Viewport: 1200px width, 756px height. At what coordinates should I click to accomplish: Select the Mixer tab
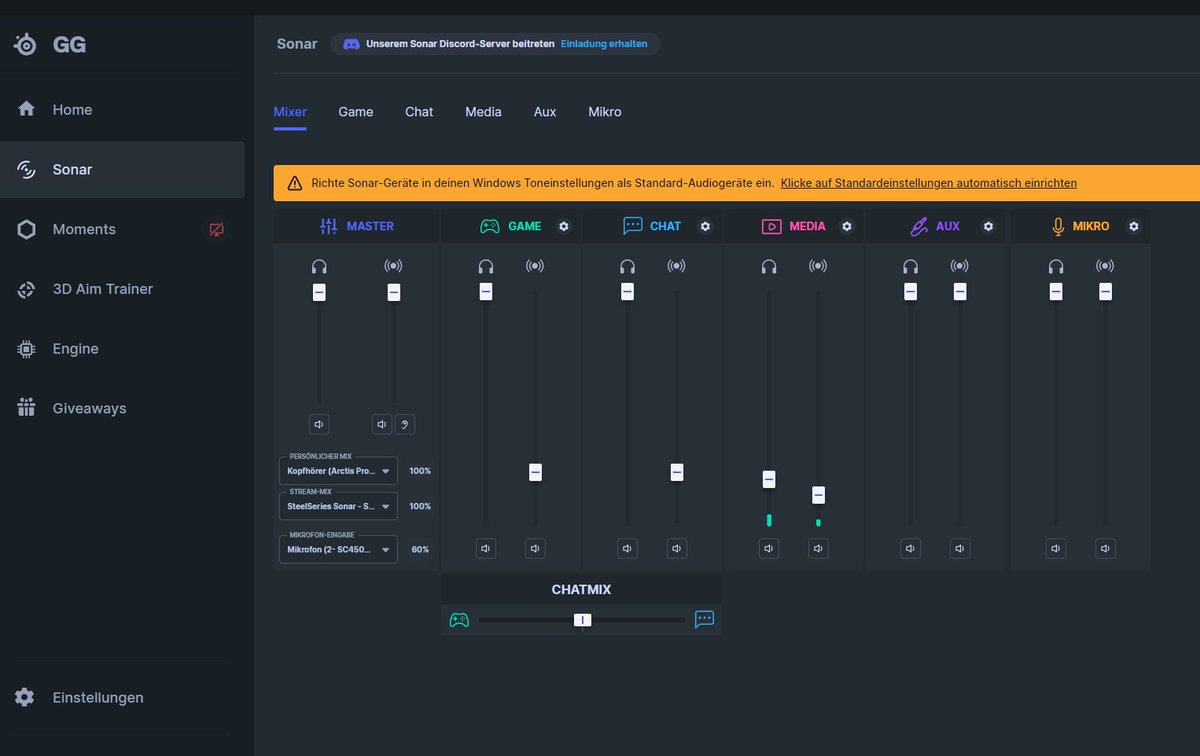[290, 112]
